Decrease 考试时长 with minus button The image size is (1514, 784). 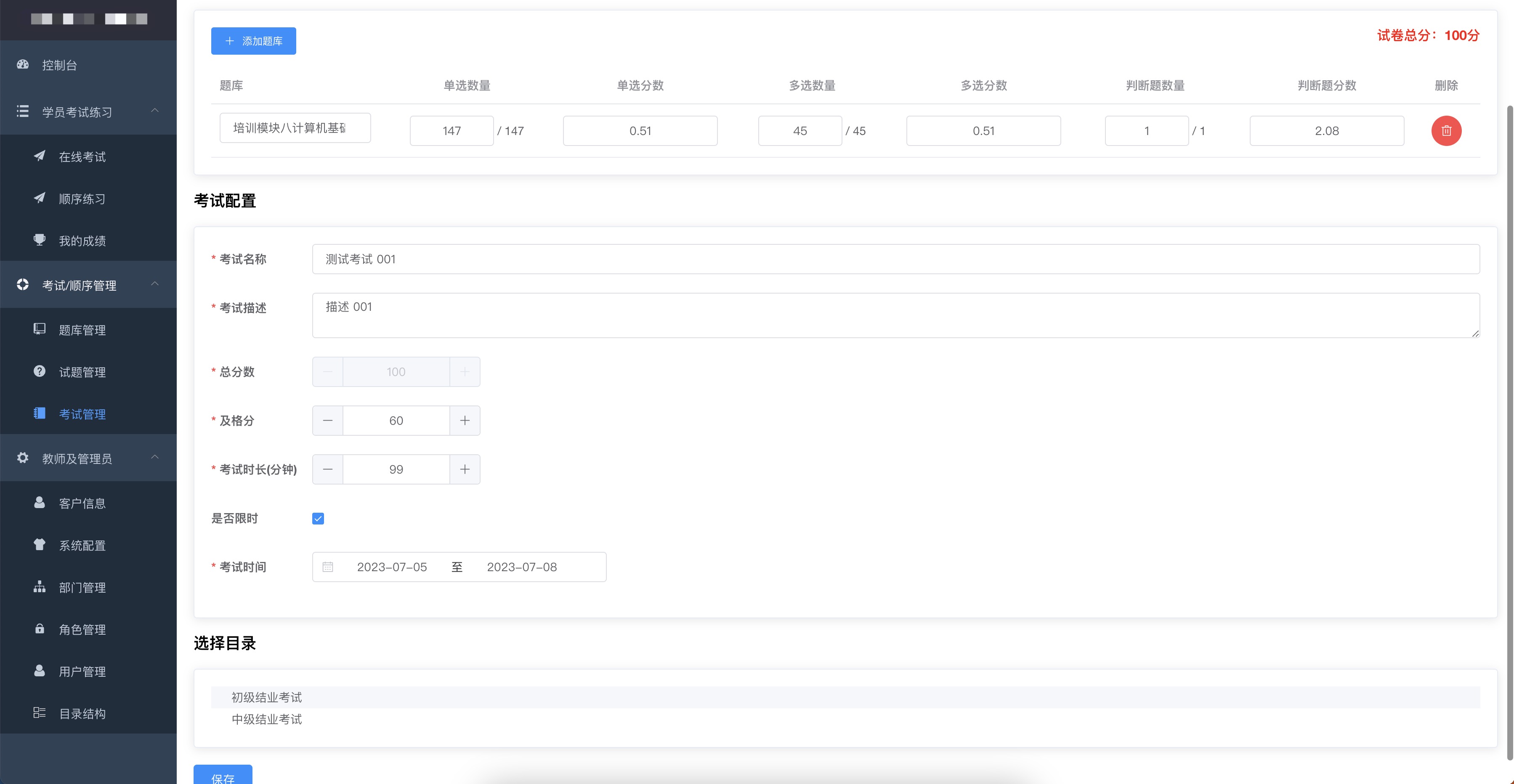pos(328,469)
